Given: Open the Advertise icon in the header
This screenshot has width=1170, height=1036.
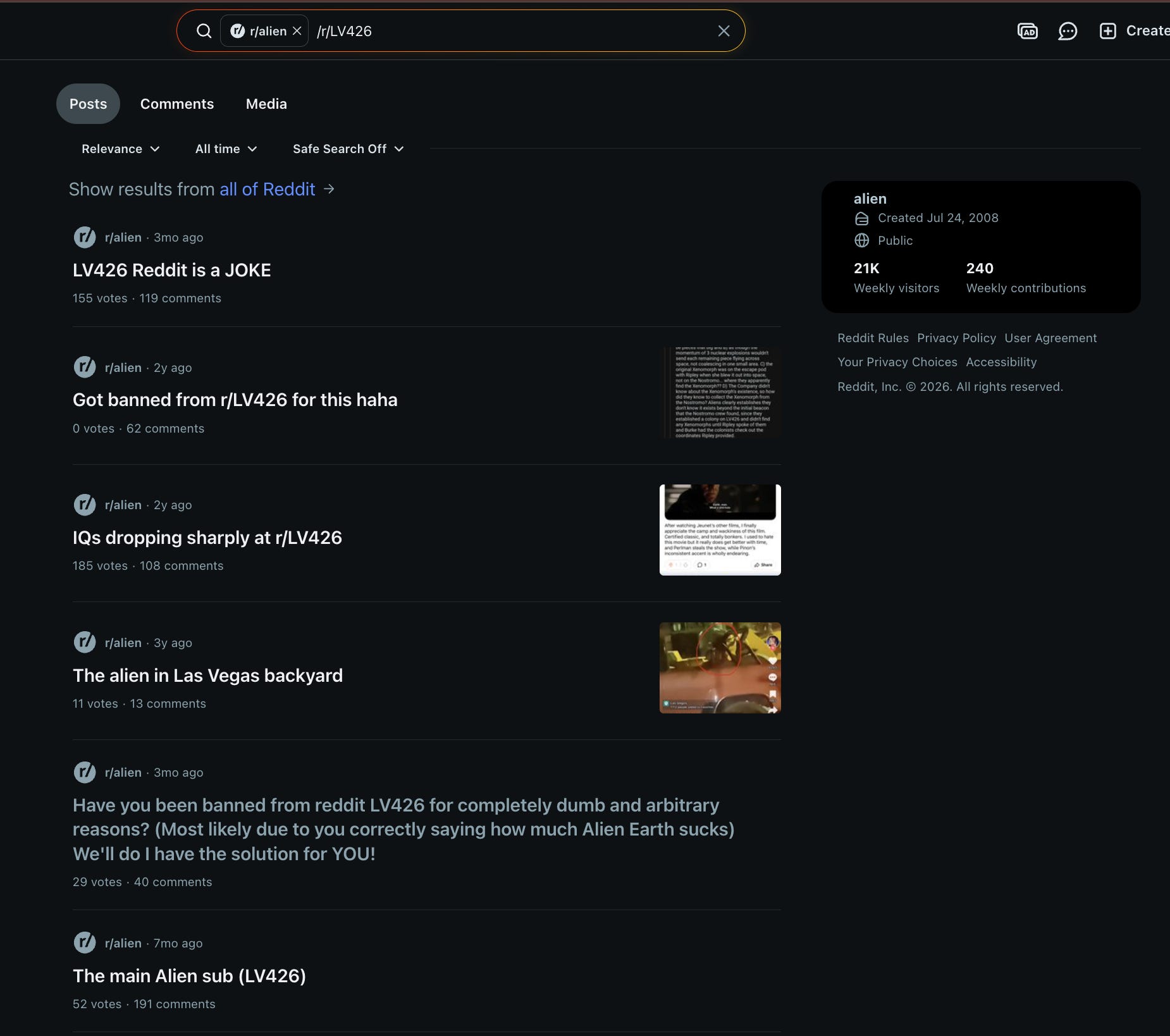Looking at the screenshot, I should point(1028,31).
